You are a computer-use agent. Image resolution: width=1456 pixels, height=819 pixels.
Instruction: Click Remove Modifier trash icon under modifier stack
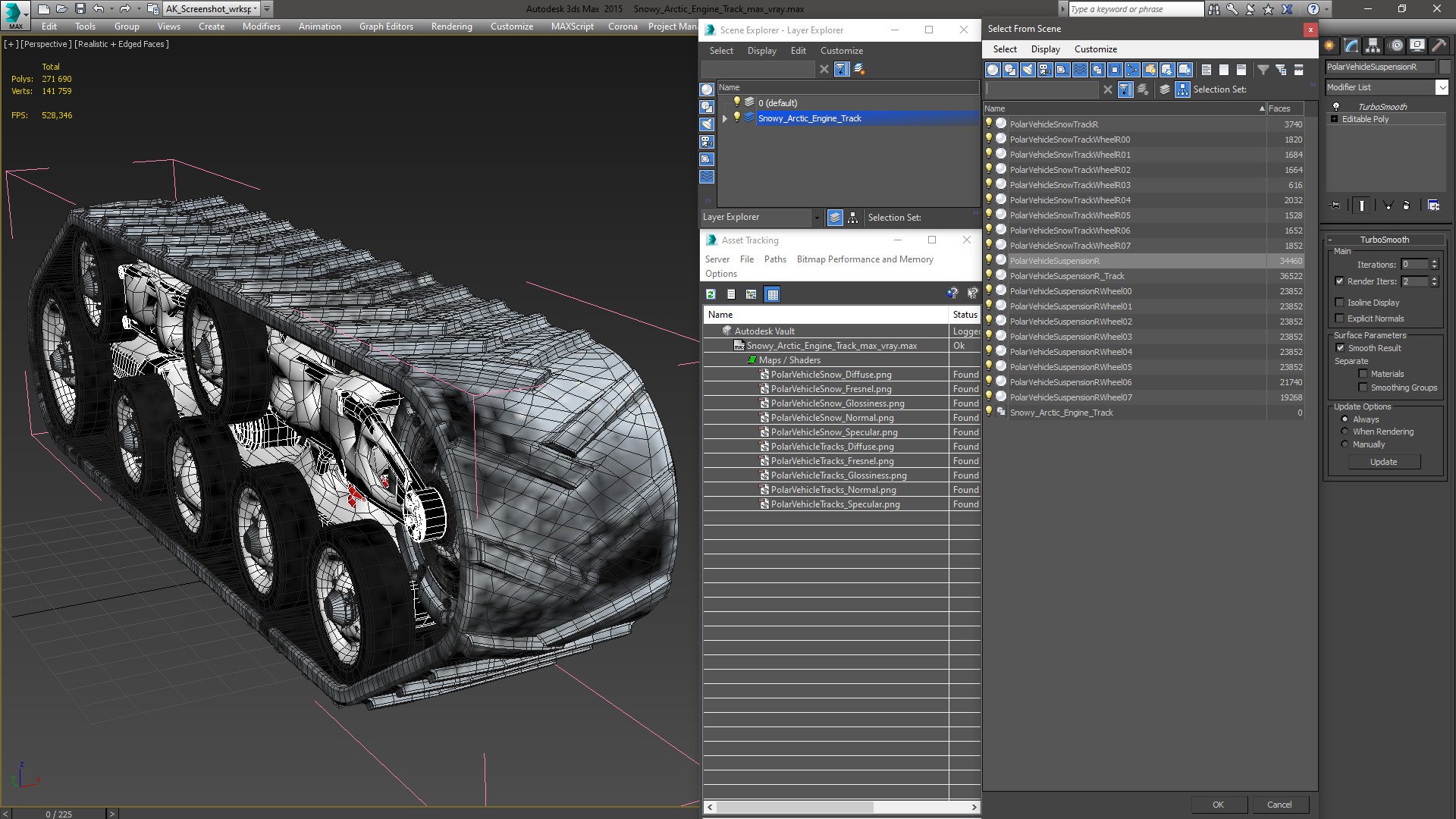1407,205
